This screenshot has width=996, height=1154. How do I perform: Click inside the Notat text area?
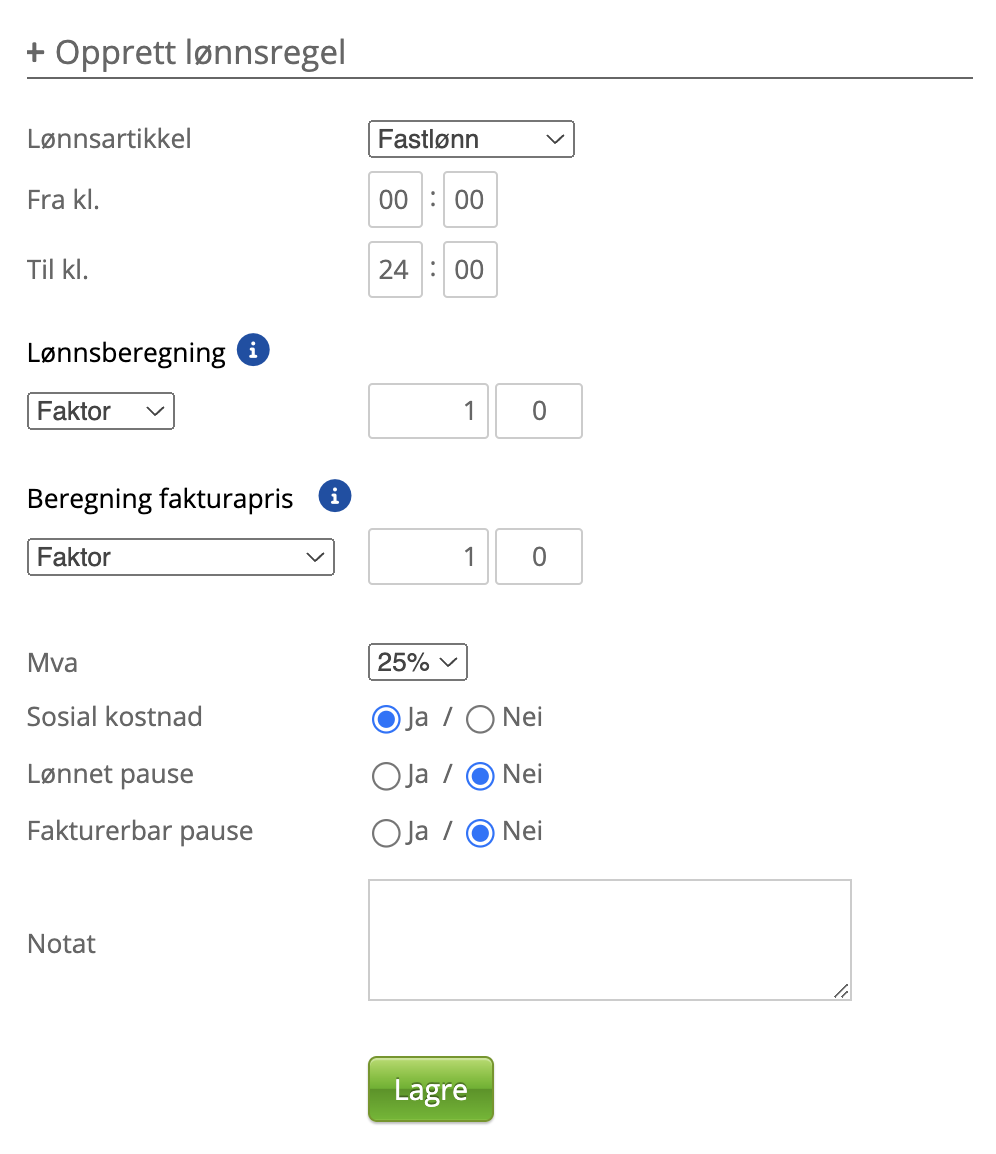[x=609, y=939]
